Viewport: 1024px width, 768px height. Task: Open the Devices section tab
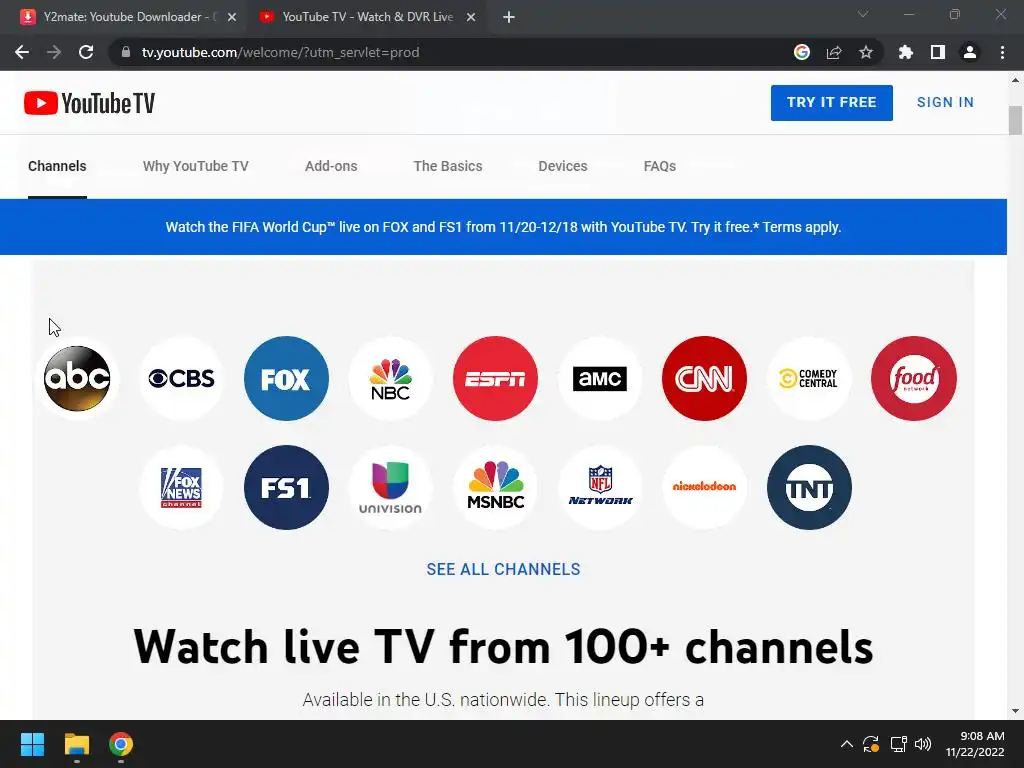(563, 166)
